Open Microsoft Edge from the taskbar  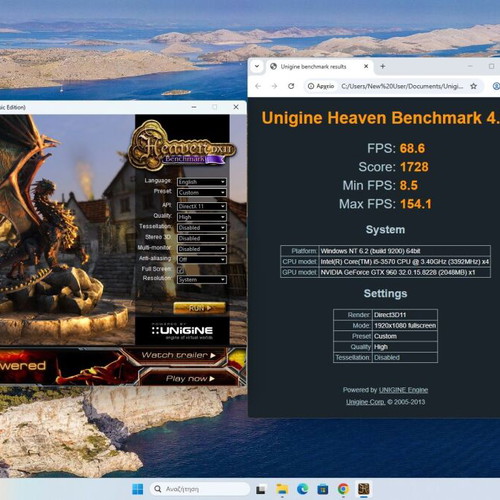[x=303, y=489]
